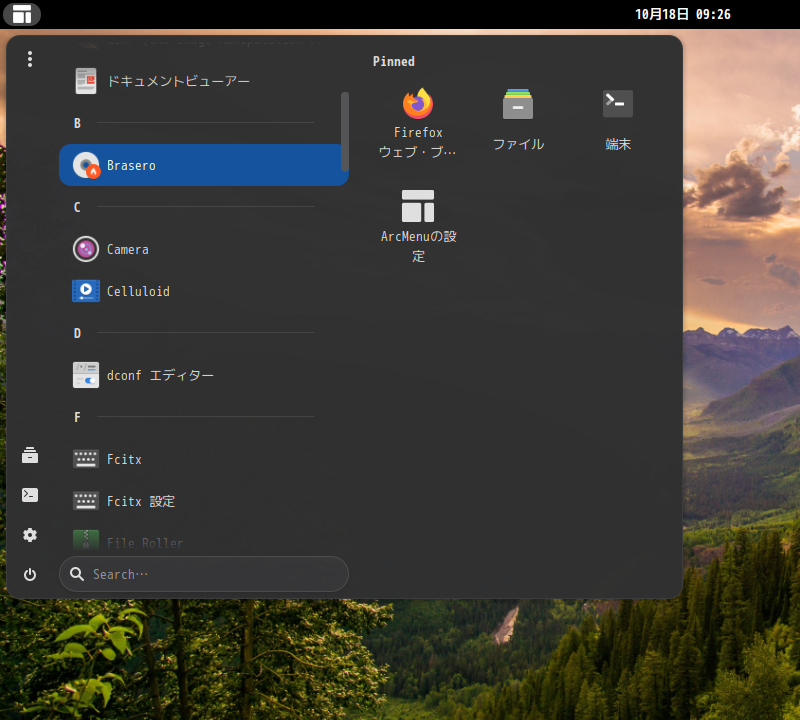Open the Camera app icon

click(x=86, y=249)
